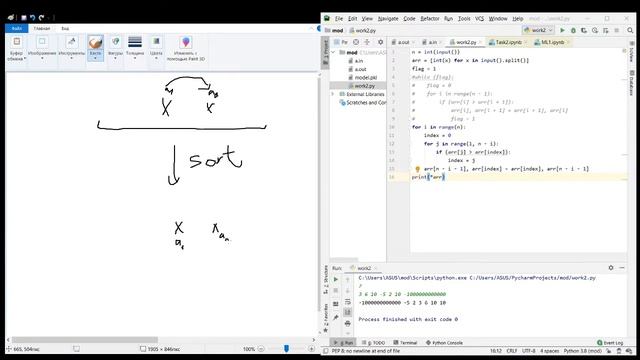Screen dimensions: 640x360
Task: Click the zoom out minus button in Paint
Action: pyautogui.click(x=261, y=349)
